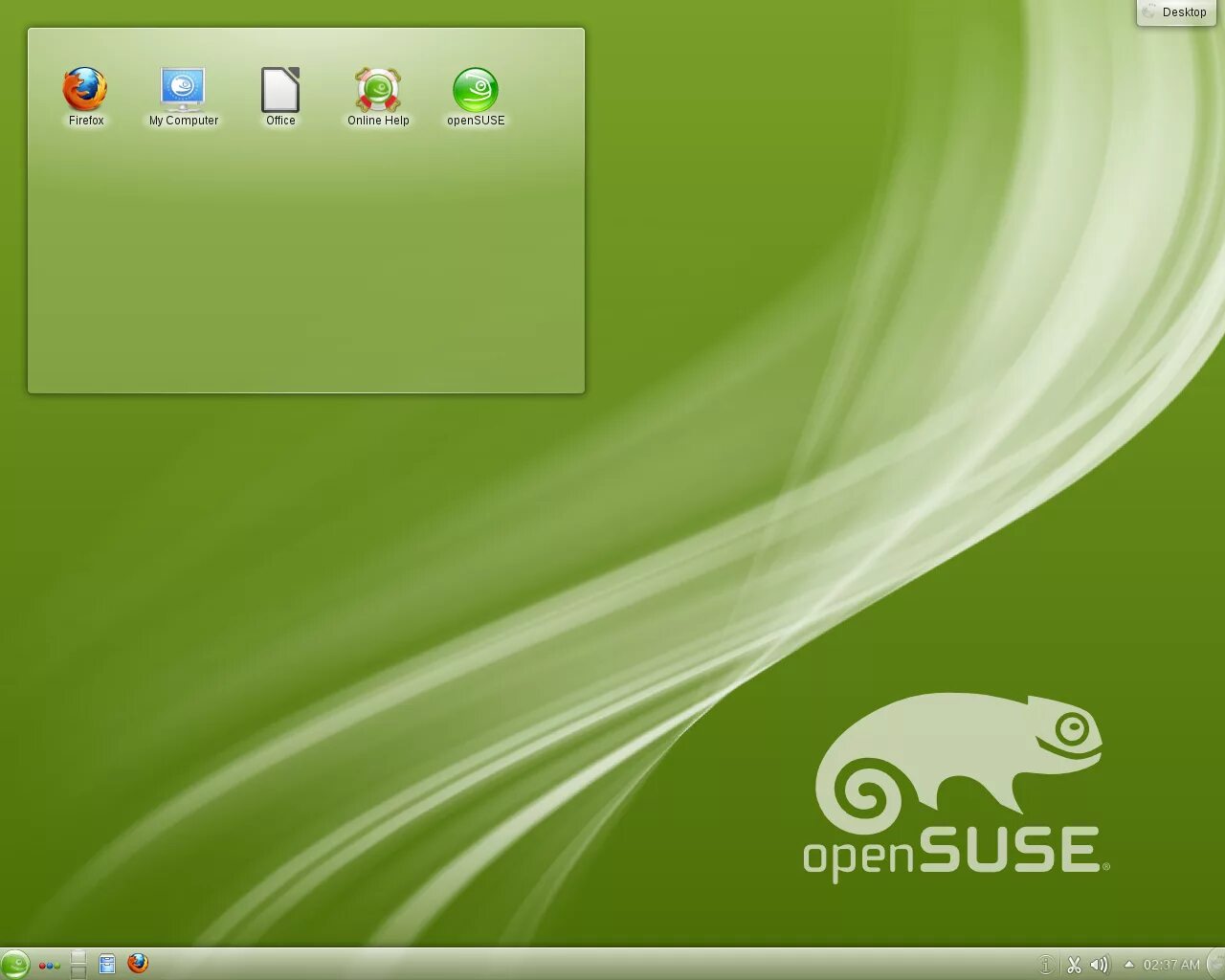
Task: Click the volume speaker icon in tray
Action: click(1100, 965)
